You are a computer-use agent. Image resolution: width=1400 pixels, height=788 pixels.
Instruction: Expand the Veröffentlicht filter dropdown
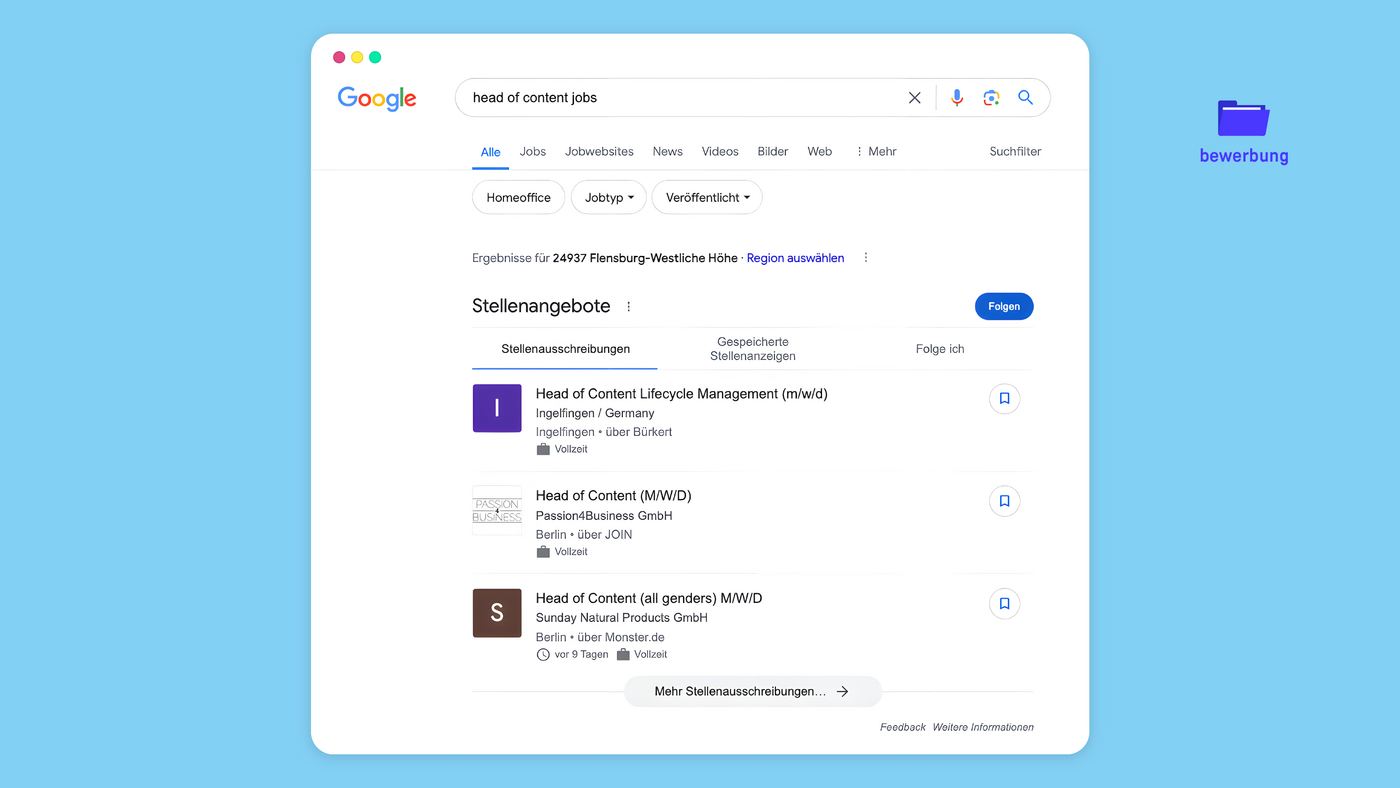pyautogui.click(x=707, y=198)
